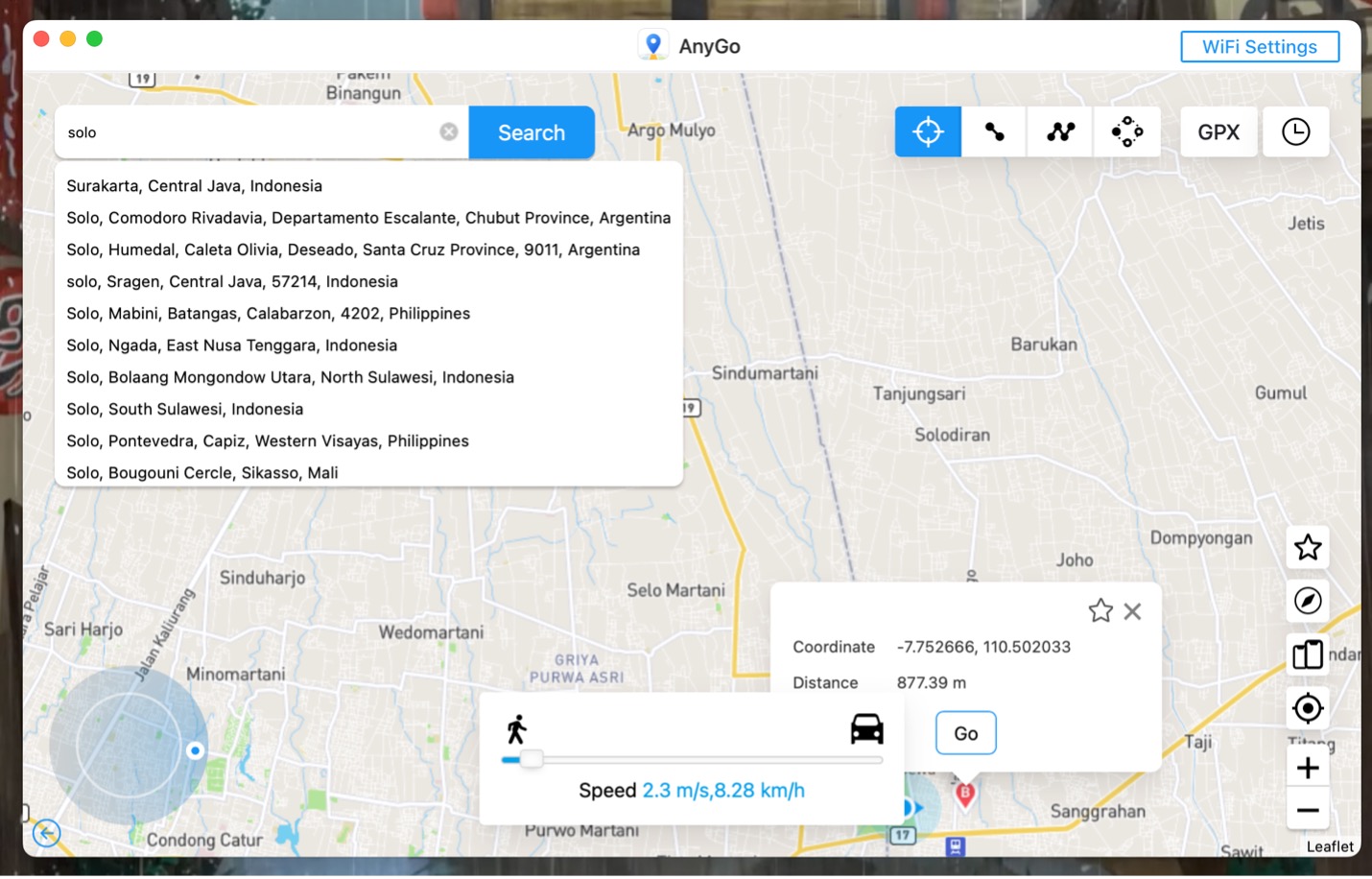1372x879 pixels.
Task: Click the blue Search button
Action: [532, 132]
